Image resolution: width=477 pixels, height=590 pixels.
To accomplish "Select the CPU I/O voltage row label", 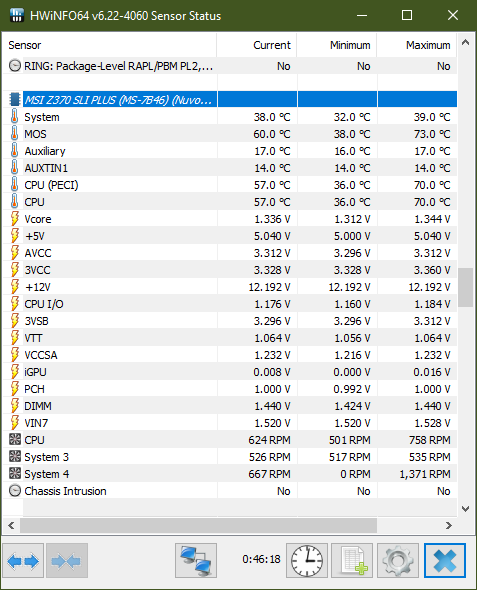I will 44,304.
